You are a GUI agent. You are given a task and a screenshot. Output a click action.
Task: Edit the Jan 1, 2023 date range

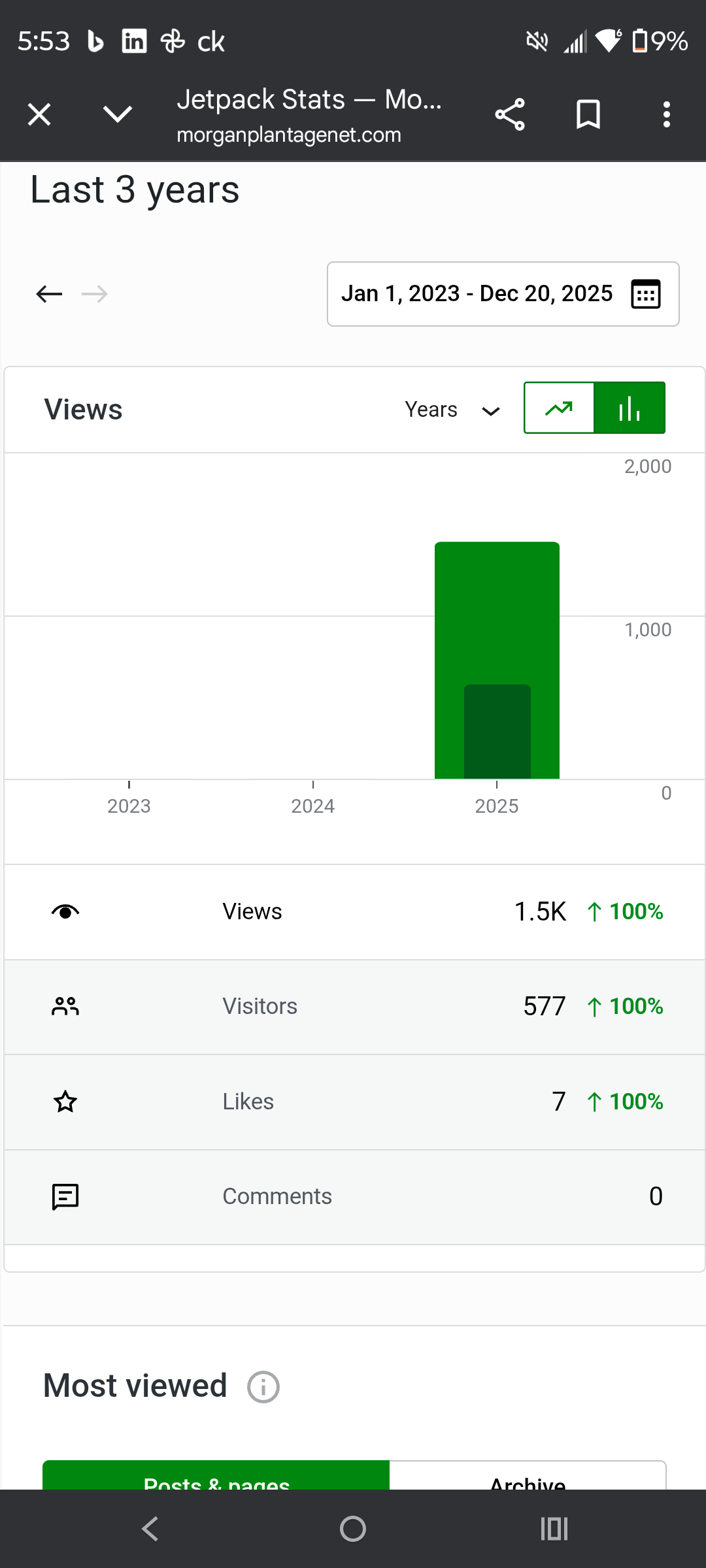tap(477, 294)
